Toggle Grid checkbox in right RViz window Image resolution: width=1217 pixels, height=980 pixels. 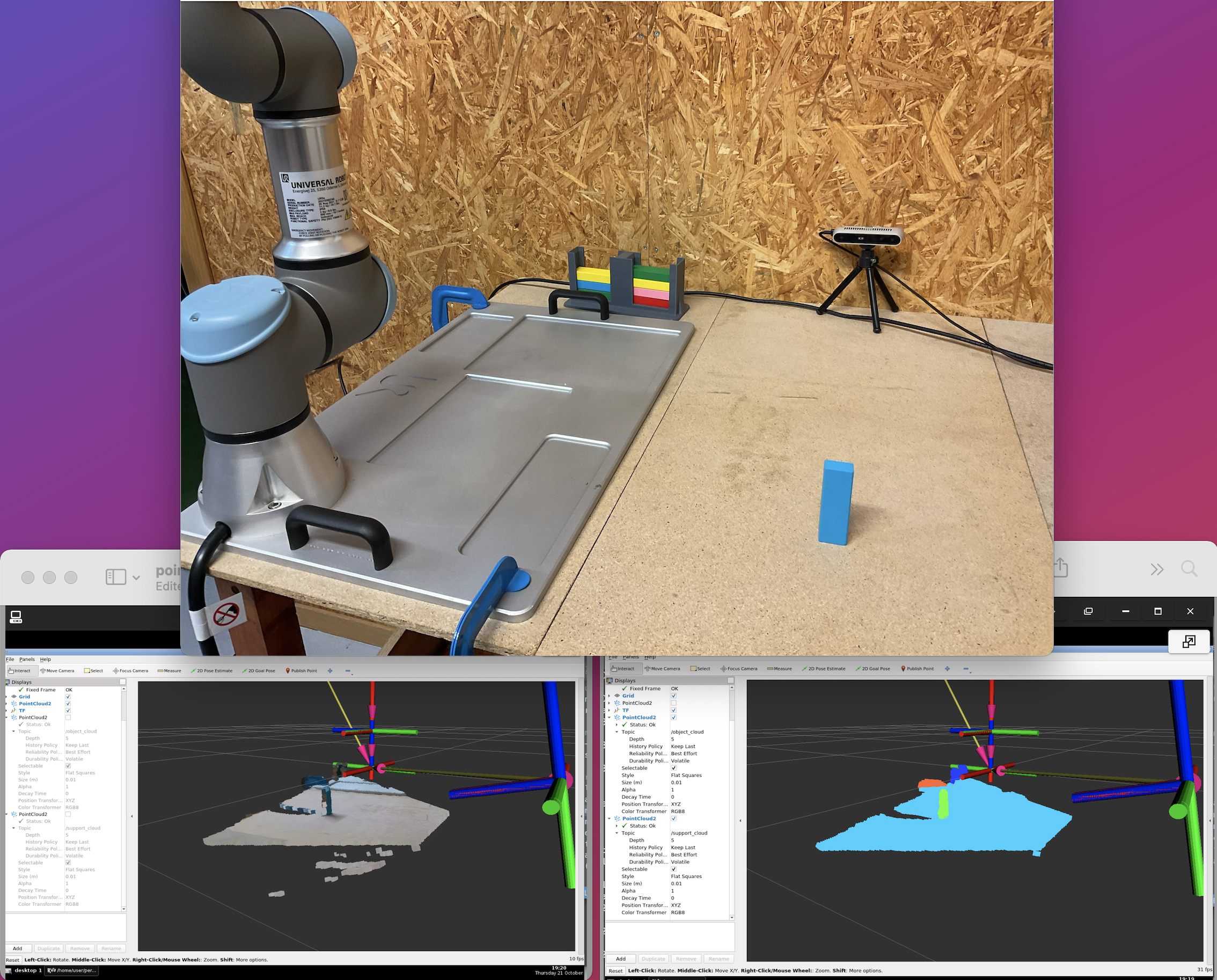click(673, 696)
